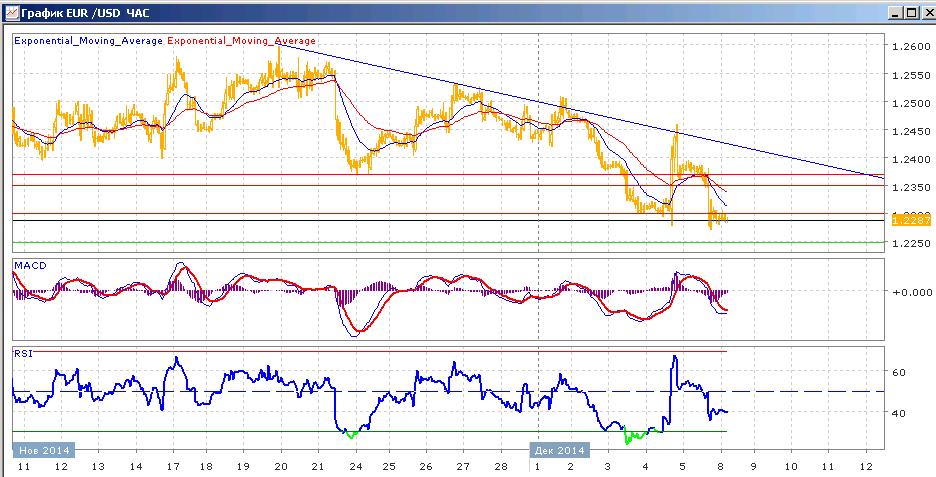
Task: Maximize the EUR/USD chart window
Action: coord(910,13)
